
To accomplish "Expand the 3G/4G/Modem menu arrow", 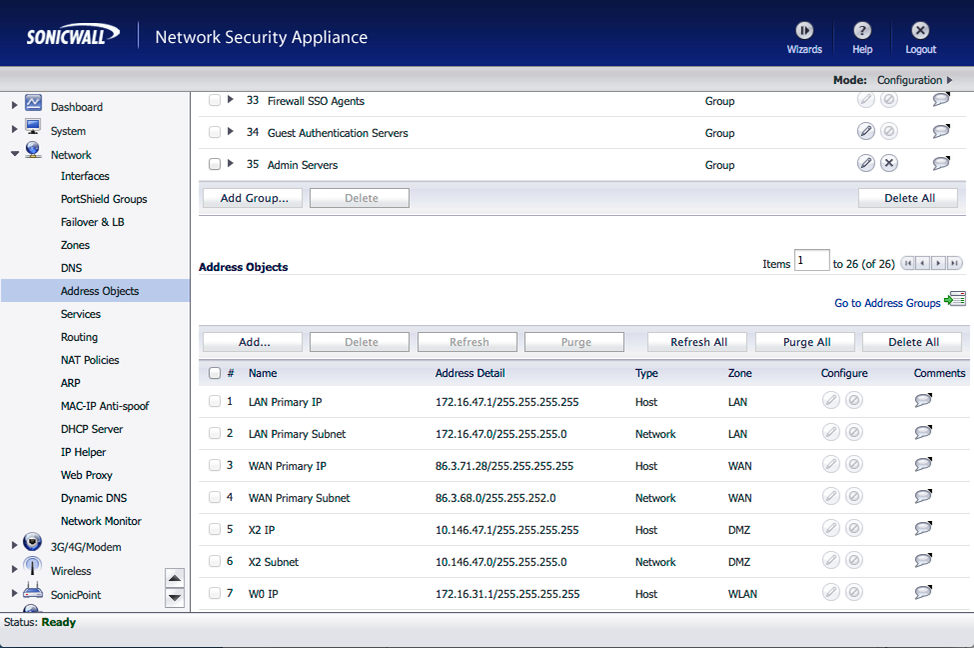I will tap(14, 545).
